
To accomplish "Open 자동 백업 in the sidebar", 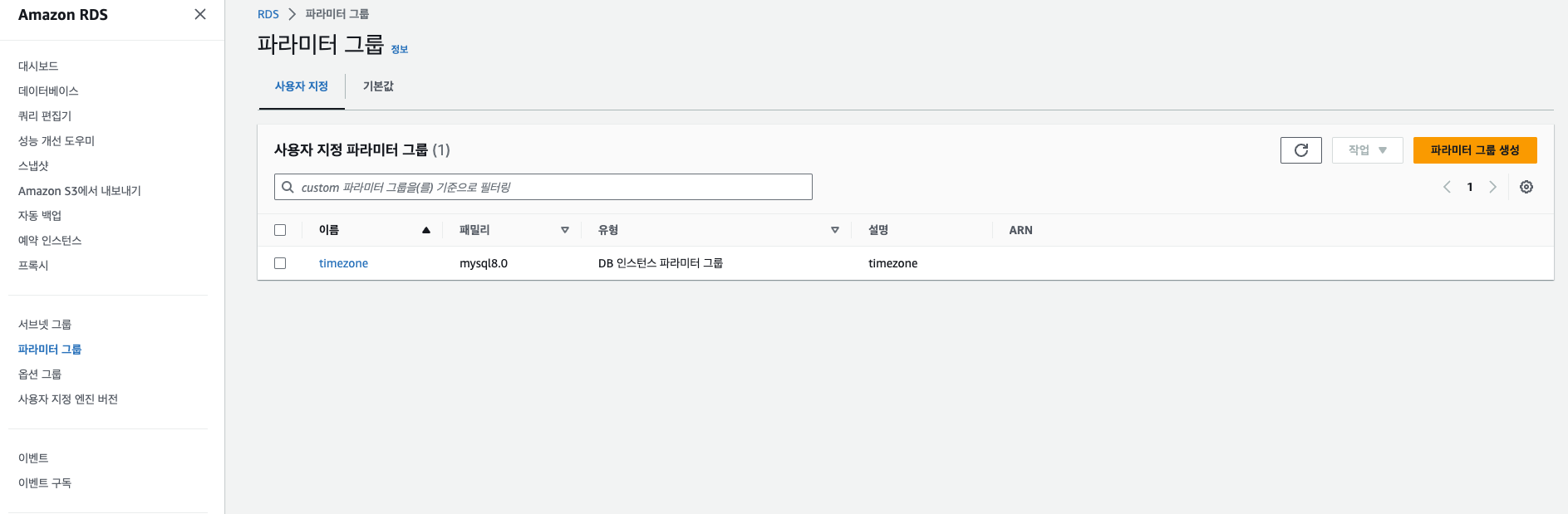I will coord(40,215).
